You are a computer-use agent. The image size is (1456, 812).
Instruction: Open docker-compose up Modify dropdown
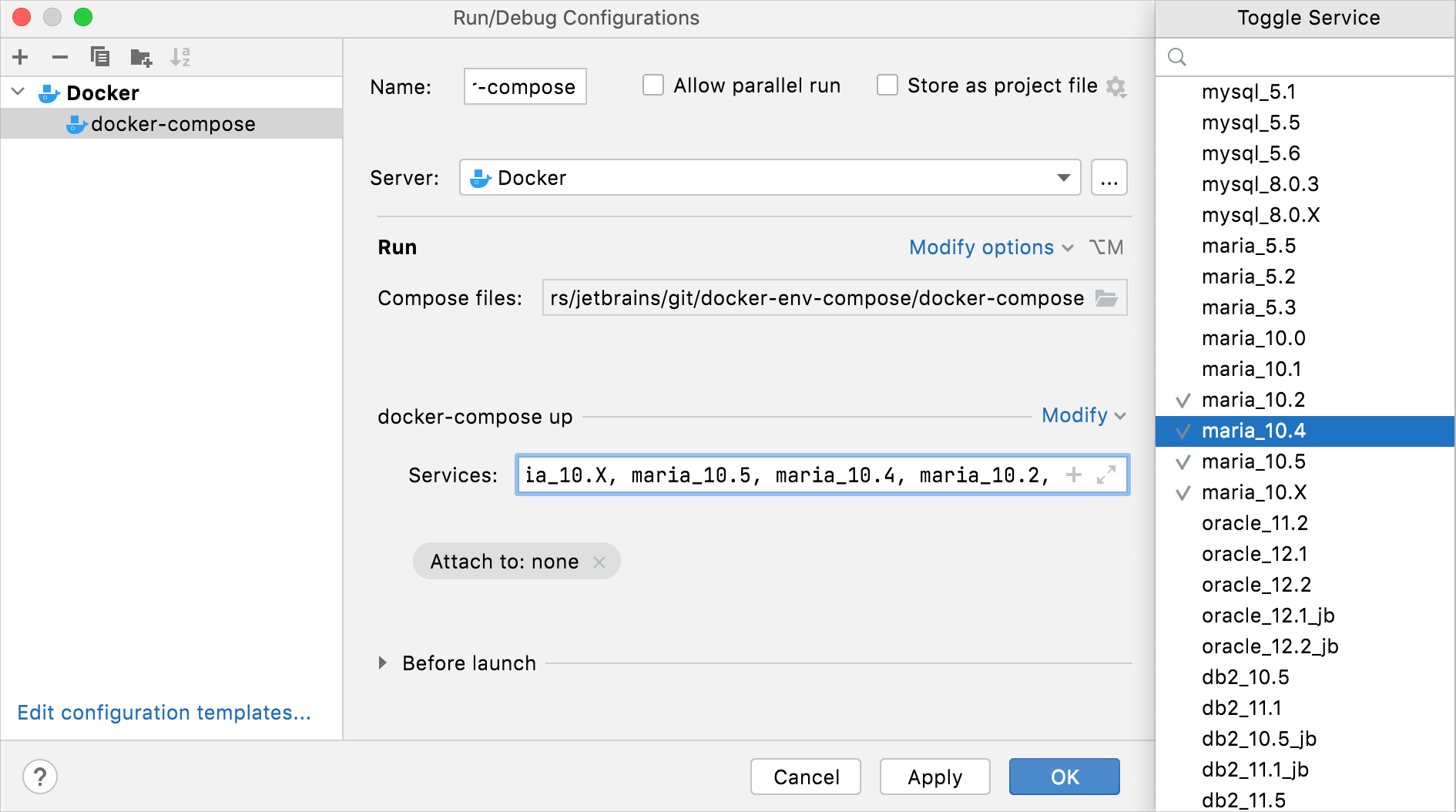pyautogui.click(x=1084, y=416)
